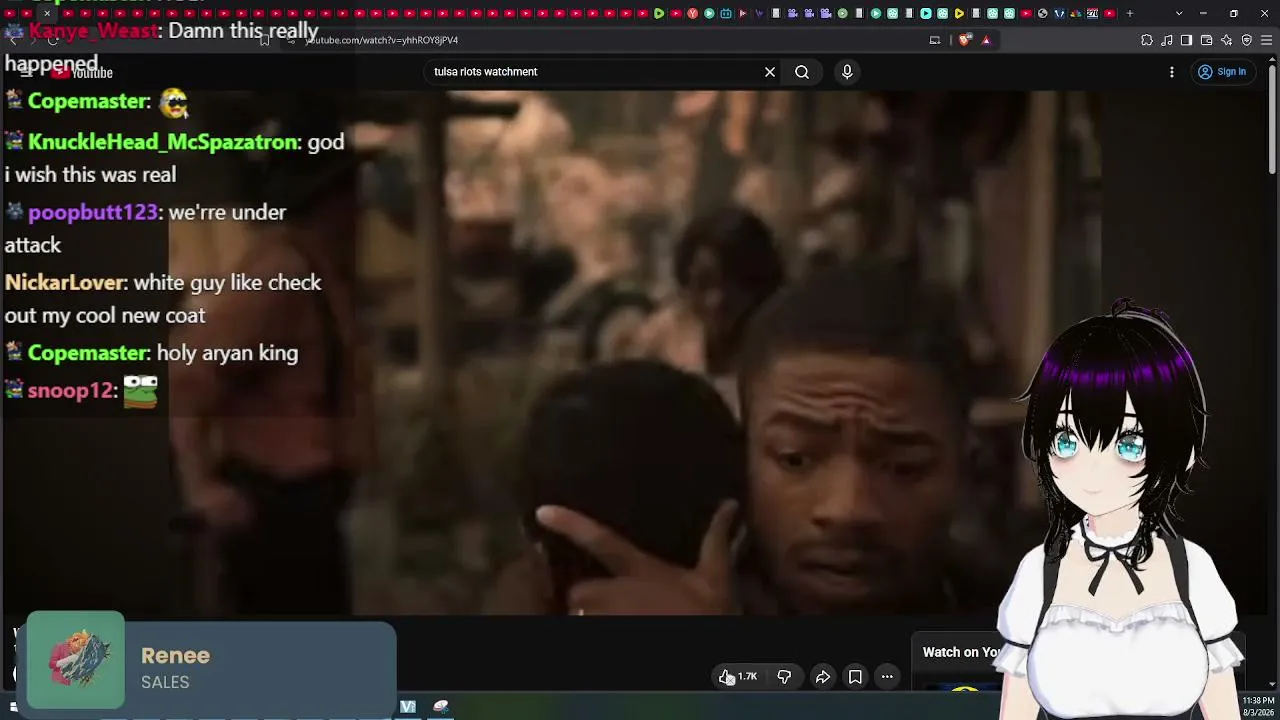Click the screen cast icon in address bar
This screenshot has height=720, width=1280.
point(935,40)
